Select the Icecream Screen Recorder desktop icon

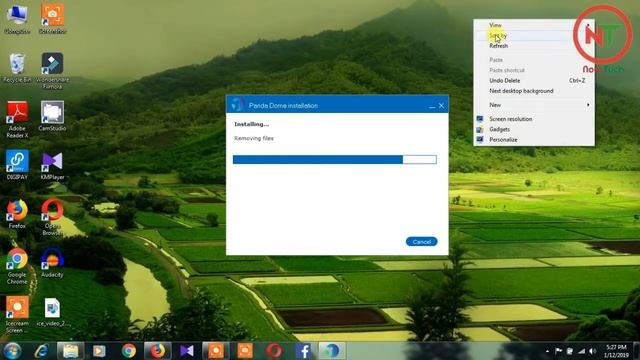(17, 314)
